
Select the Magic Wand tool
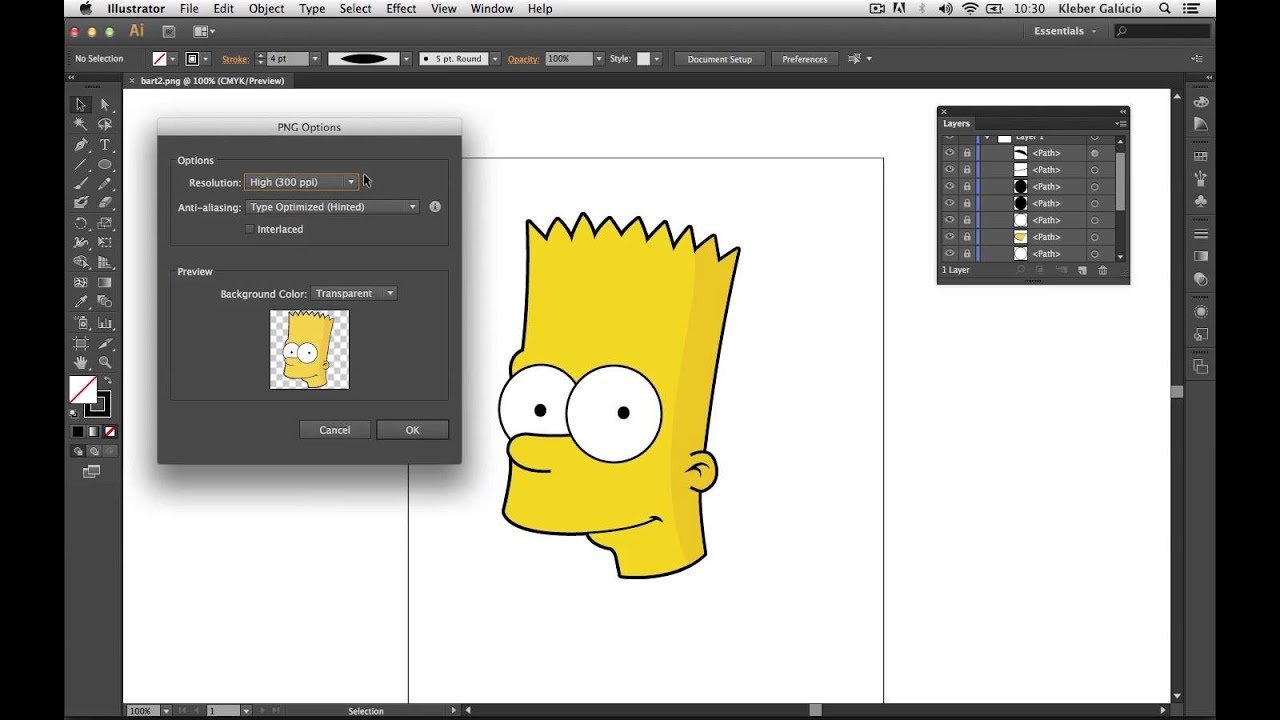coord(81,124)
